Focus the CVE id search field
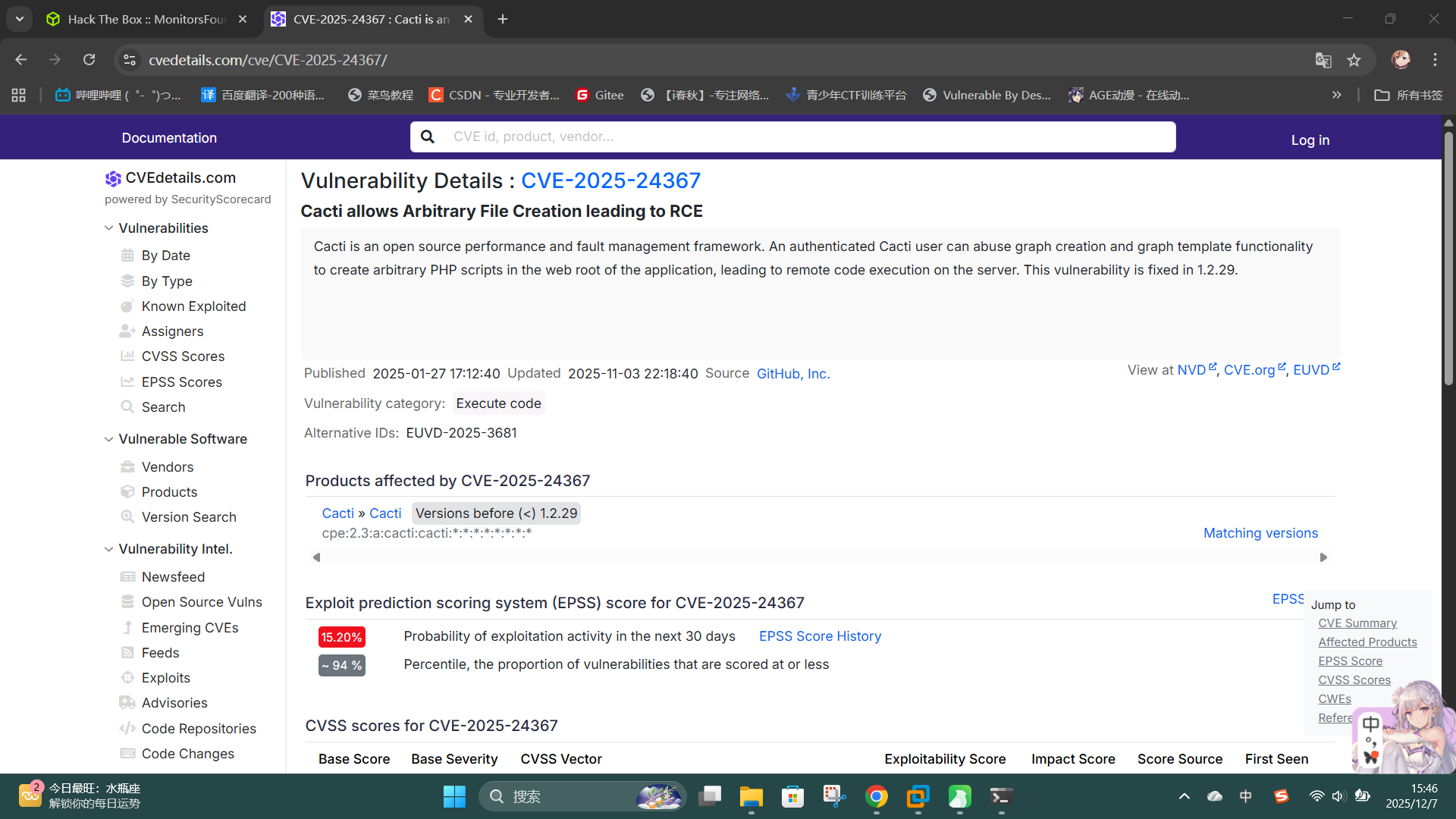This screenshot has width=1456, height=819. (x=804, y=136)
